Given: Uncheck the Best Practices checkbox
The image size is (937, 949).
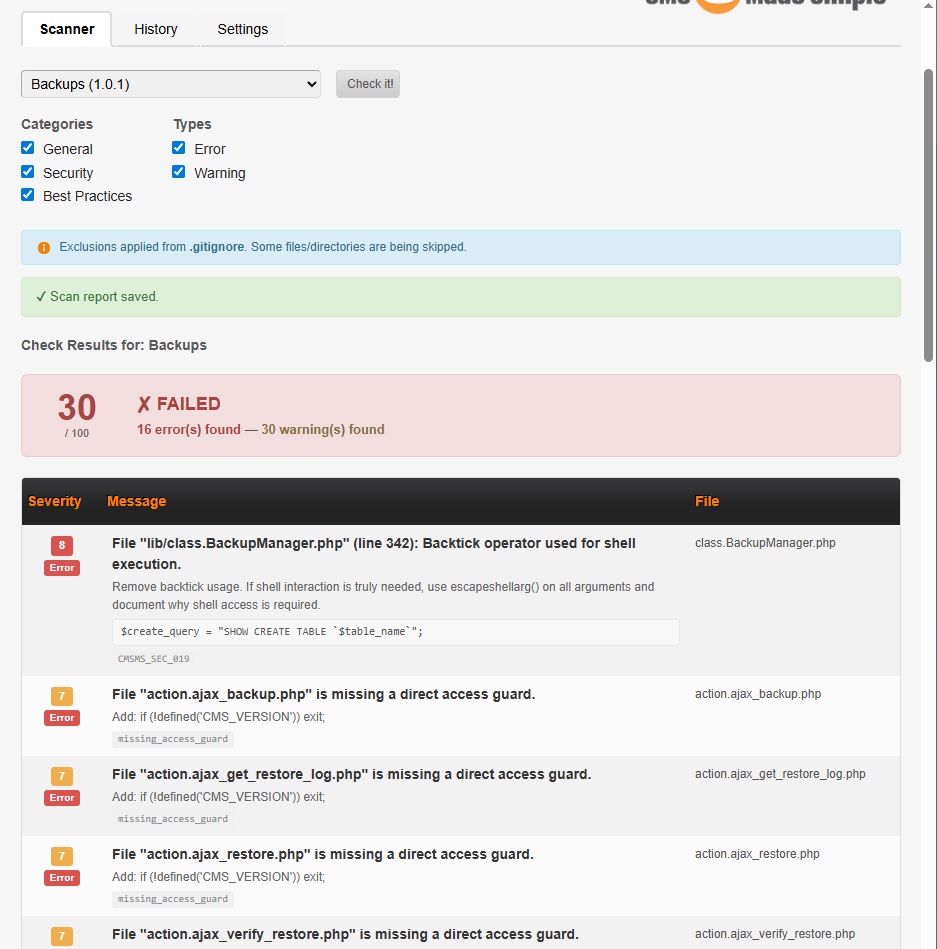Looking at the screenshot, I should pos(28,195).
